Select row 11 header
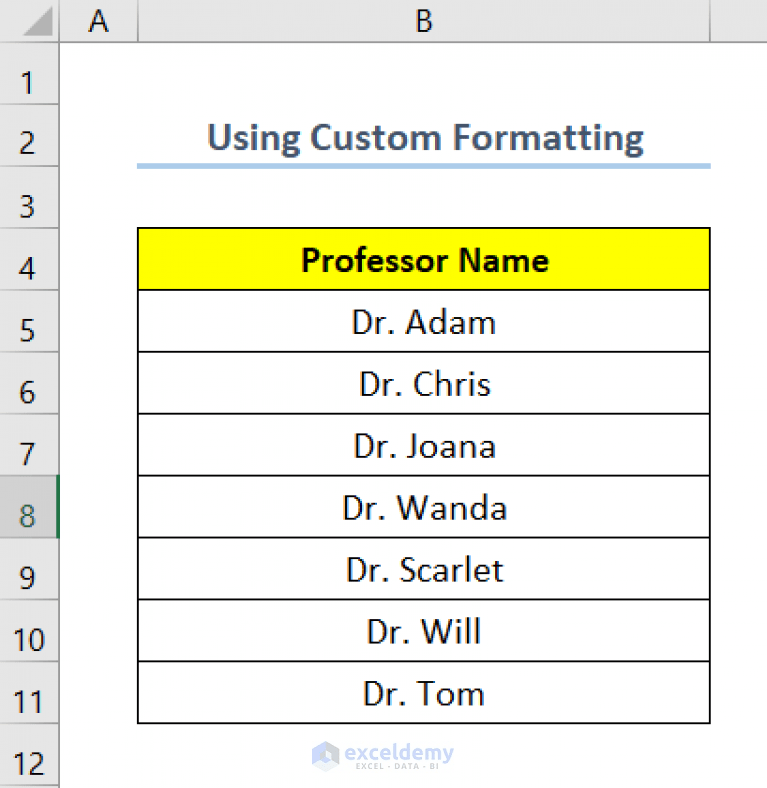 (29, 693)
